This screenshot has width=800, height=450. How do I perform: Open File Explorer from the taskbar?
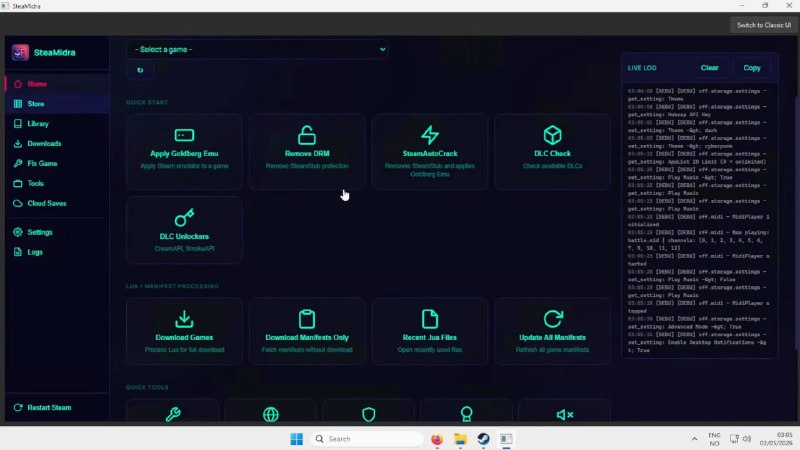[460, 439]
